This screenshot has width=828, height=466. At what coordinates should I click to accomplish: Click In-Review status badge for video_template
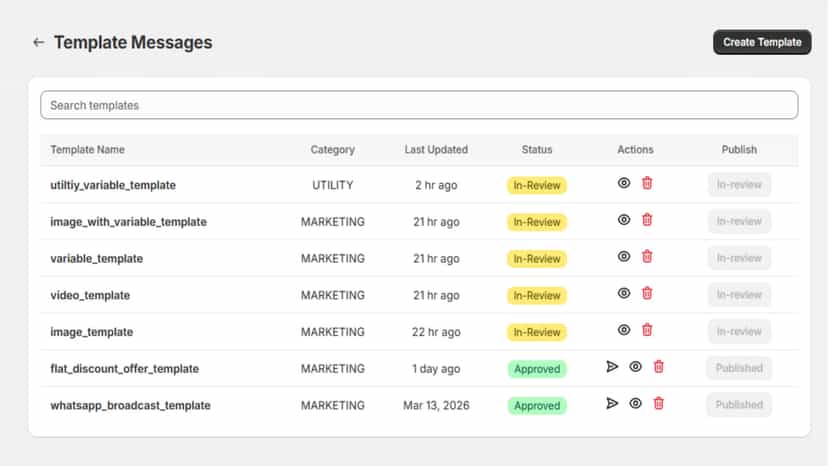[537, 295]
